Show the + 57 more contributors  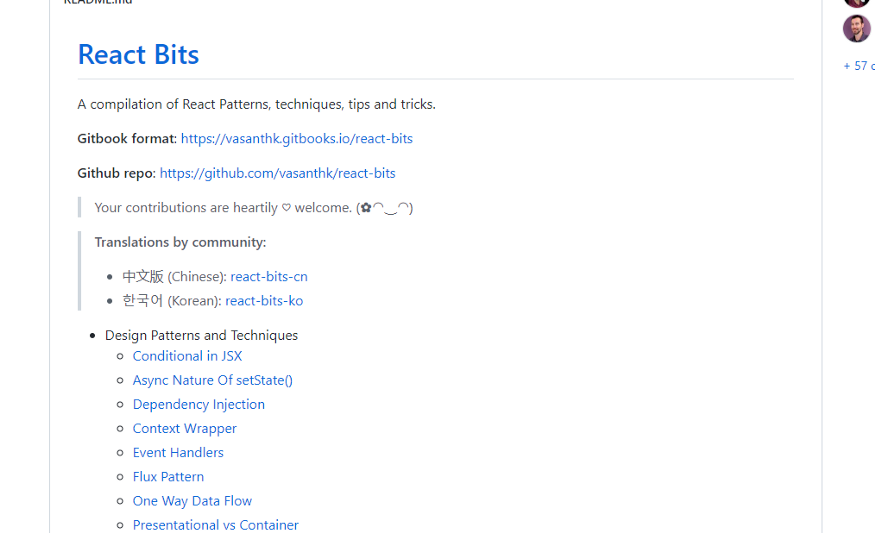(859, 66)
